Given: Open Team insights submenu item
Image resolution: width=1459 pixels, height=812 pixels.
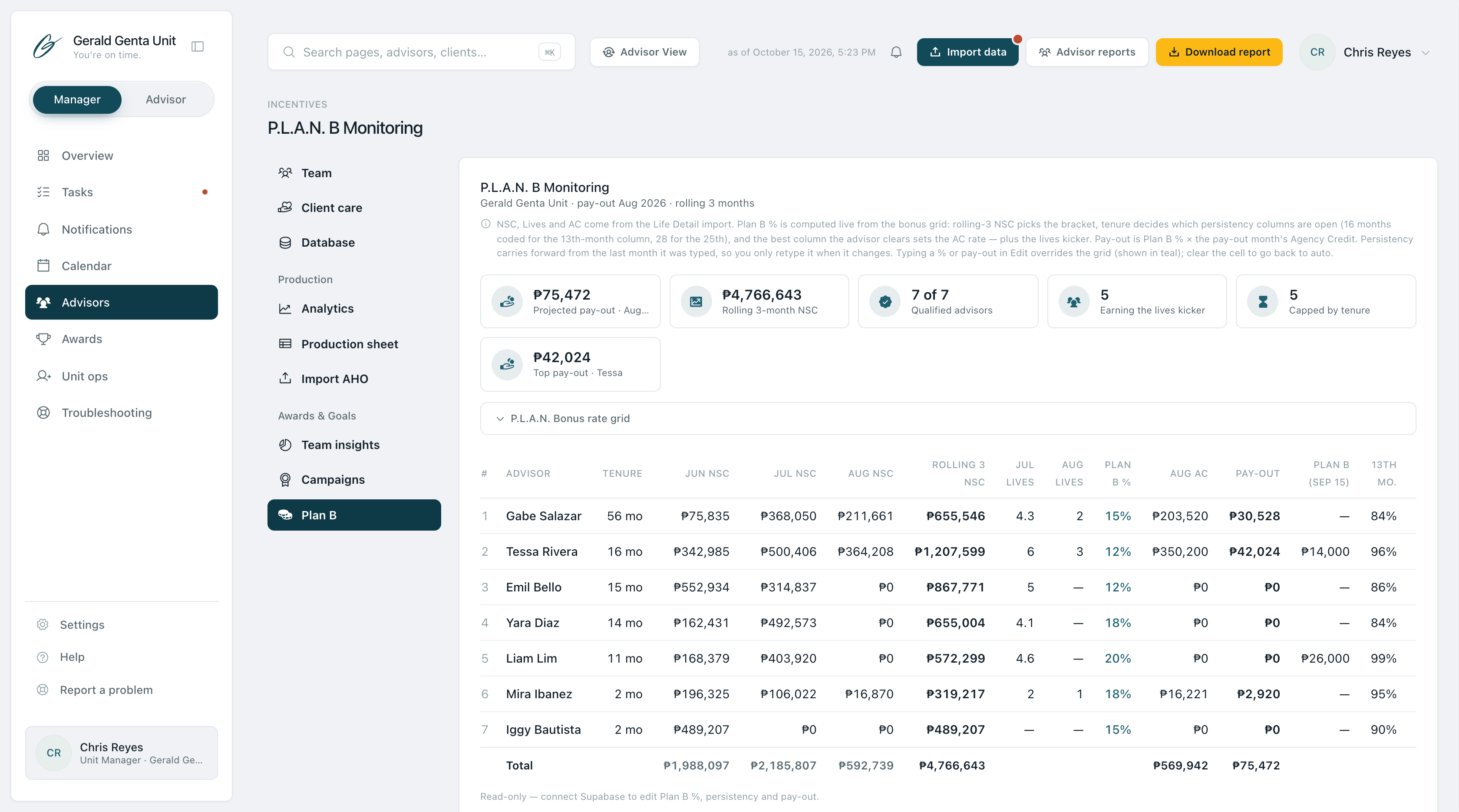Looking at the screenshot, I should 354,445.
